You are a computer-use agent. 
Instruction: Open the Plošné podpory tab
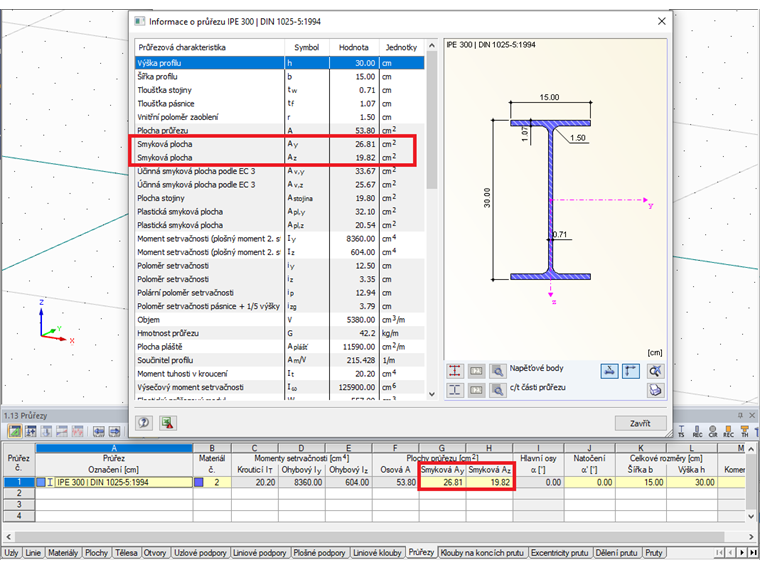(x=319, y=553)
